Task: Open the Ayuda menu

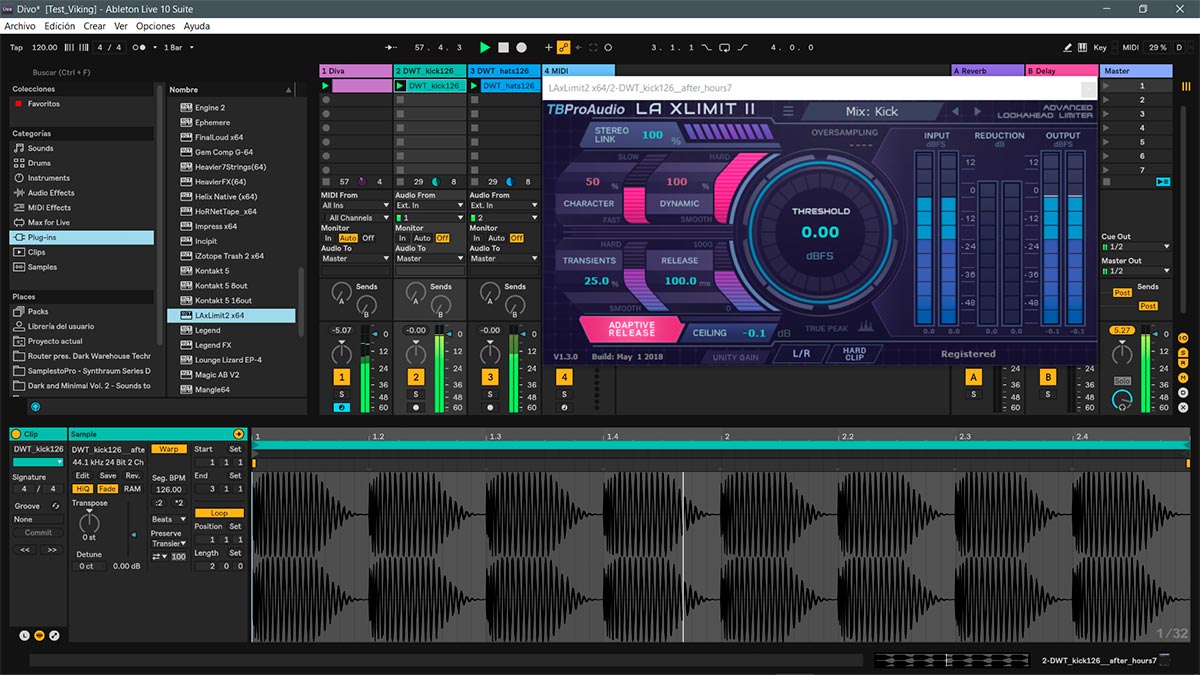Action: pos(197,26)
